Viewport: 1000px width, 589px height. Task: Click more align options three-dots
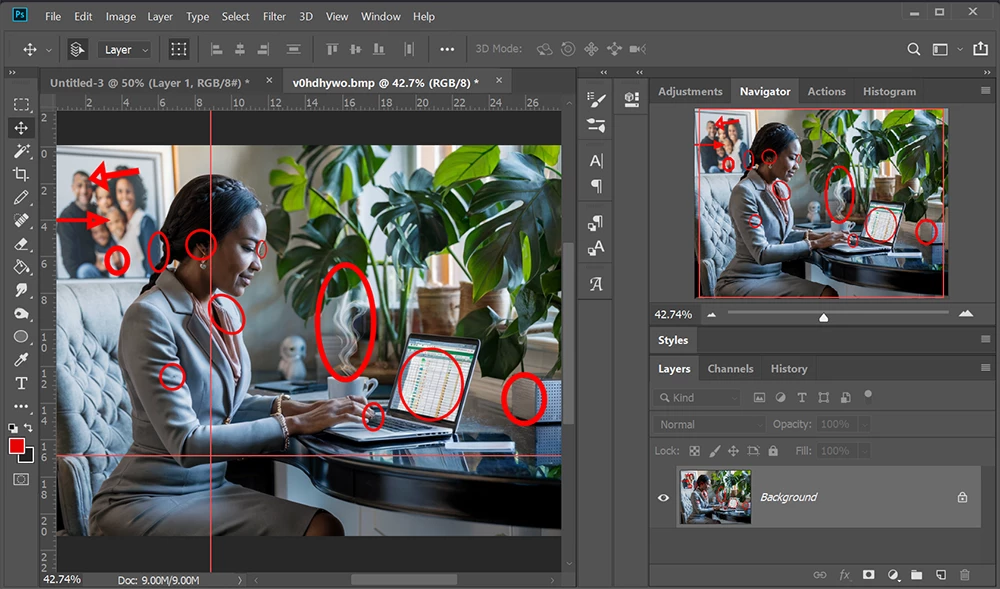447,49
